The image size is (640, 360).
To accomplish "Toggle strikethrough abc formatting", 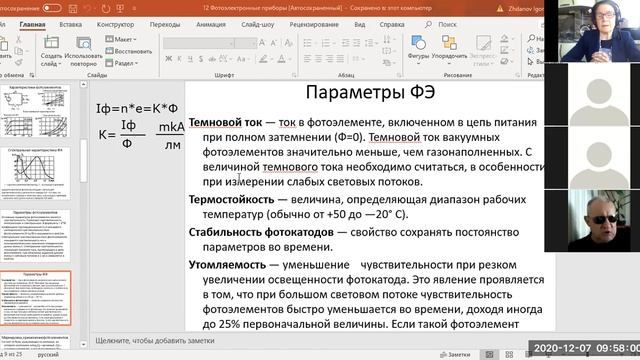I will click(x=212, y=59).
